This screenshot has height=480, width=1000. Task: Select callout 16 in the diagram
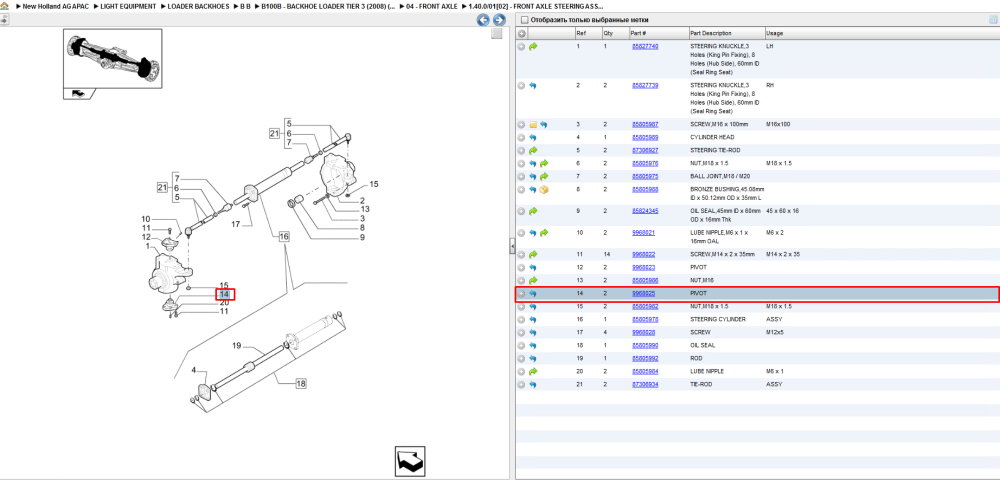tap(284, 236)
